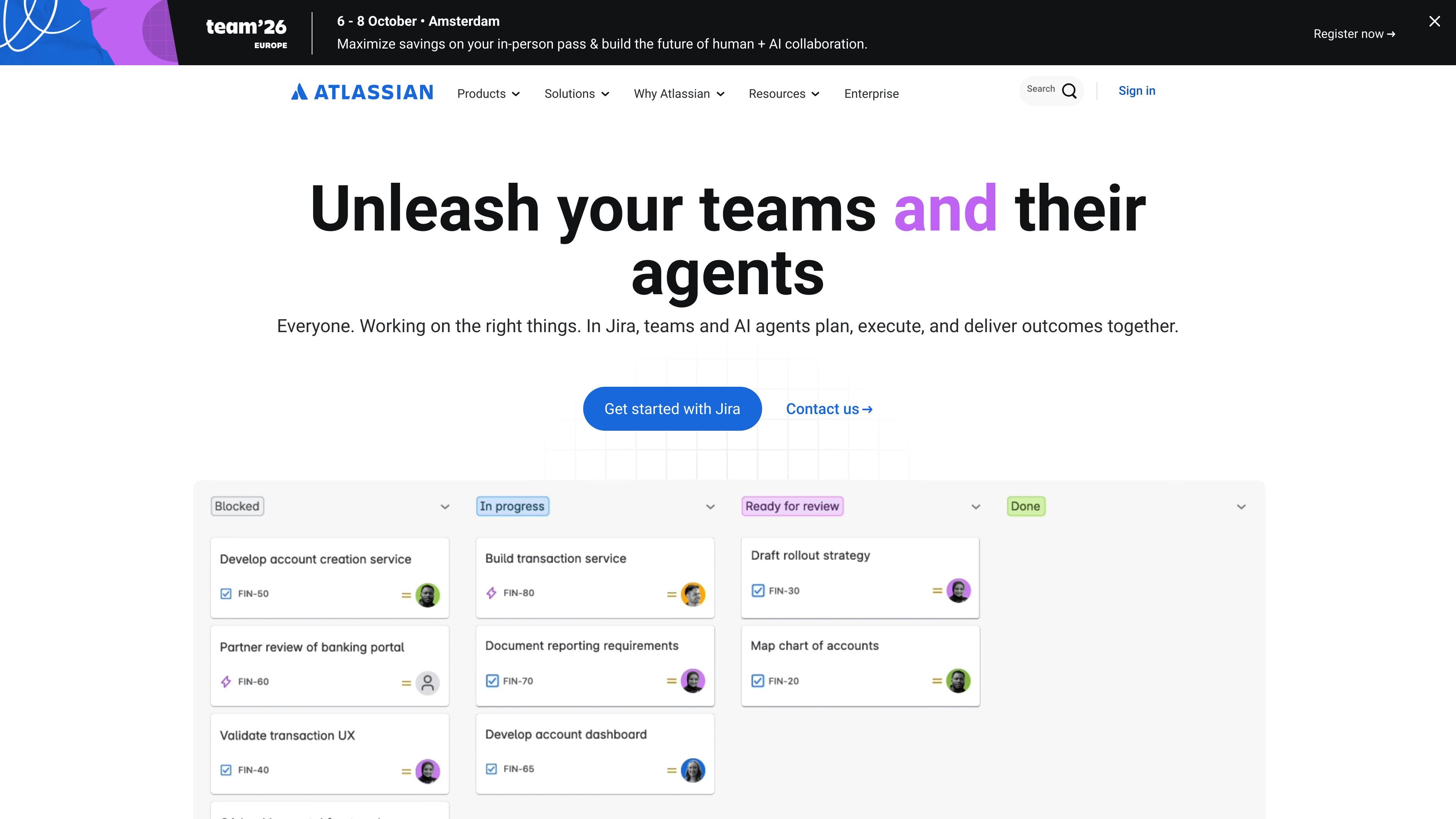Open the Validate transaction UX card
Viewport: 1456px width, 819px height.
[x=330, y=754]
